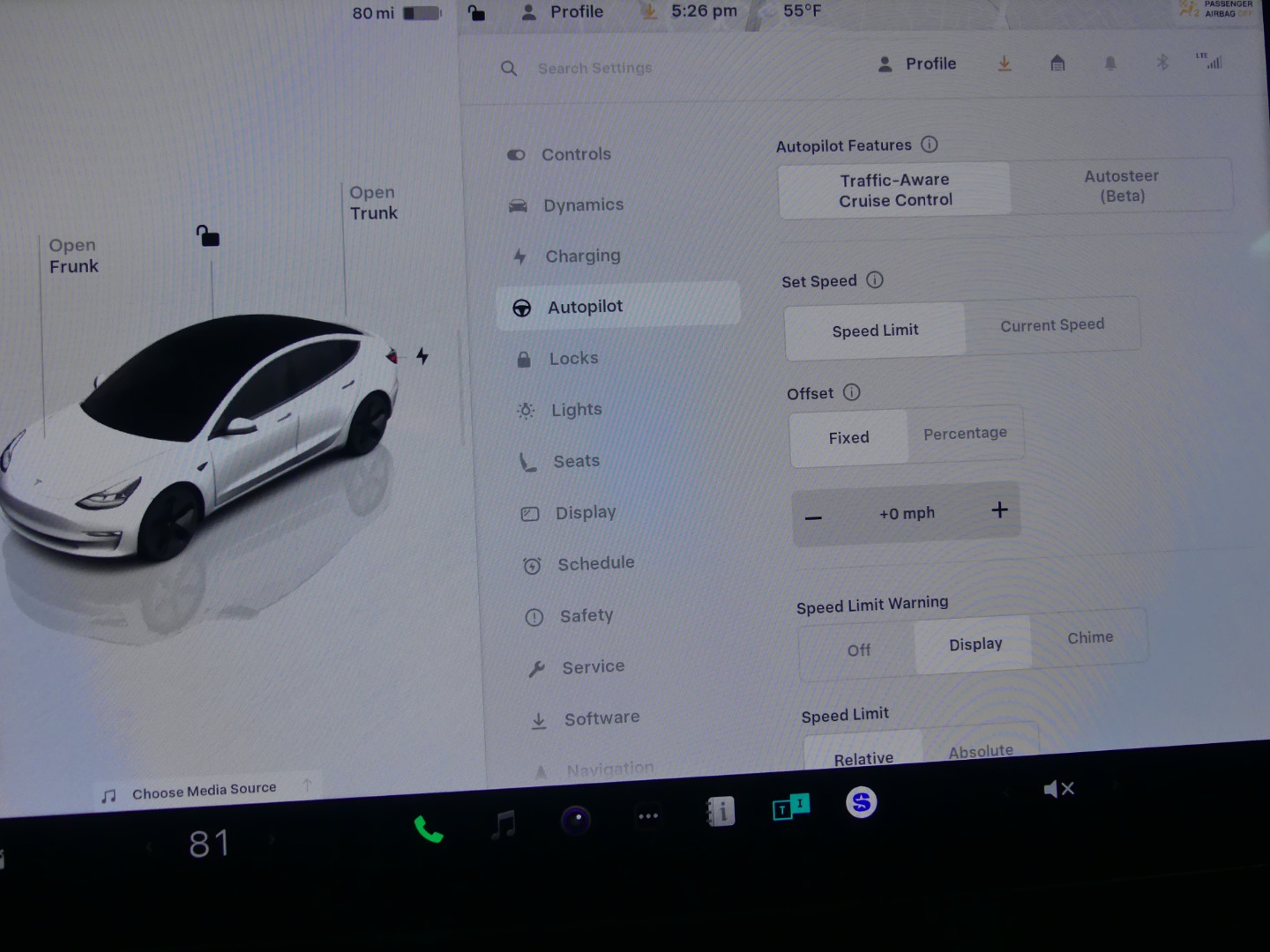Viewport: 1270px width, 952px height.
Task: Expand the Choose Media Source panel
Action: tap(205, 791)
